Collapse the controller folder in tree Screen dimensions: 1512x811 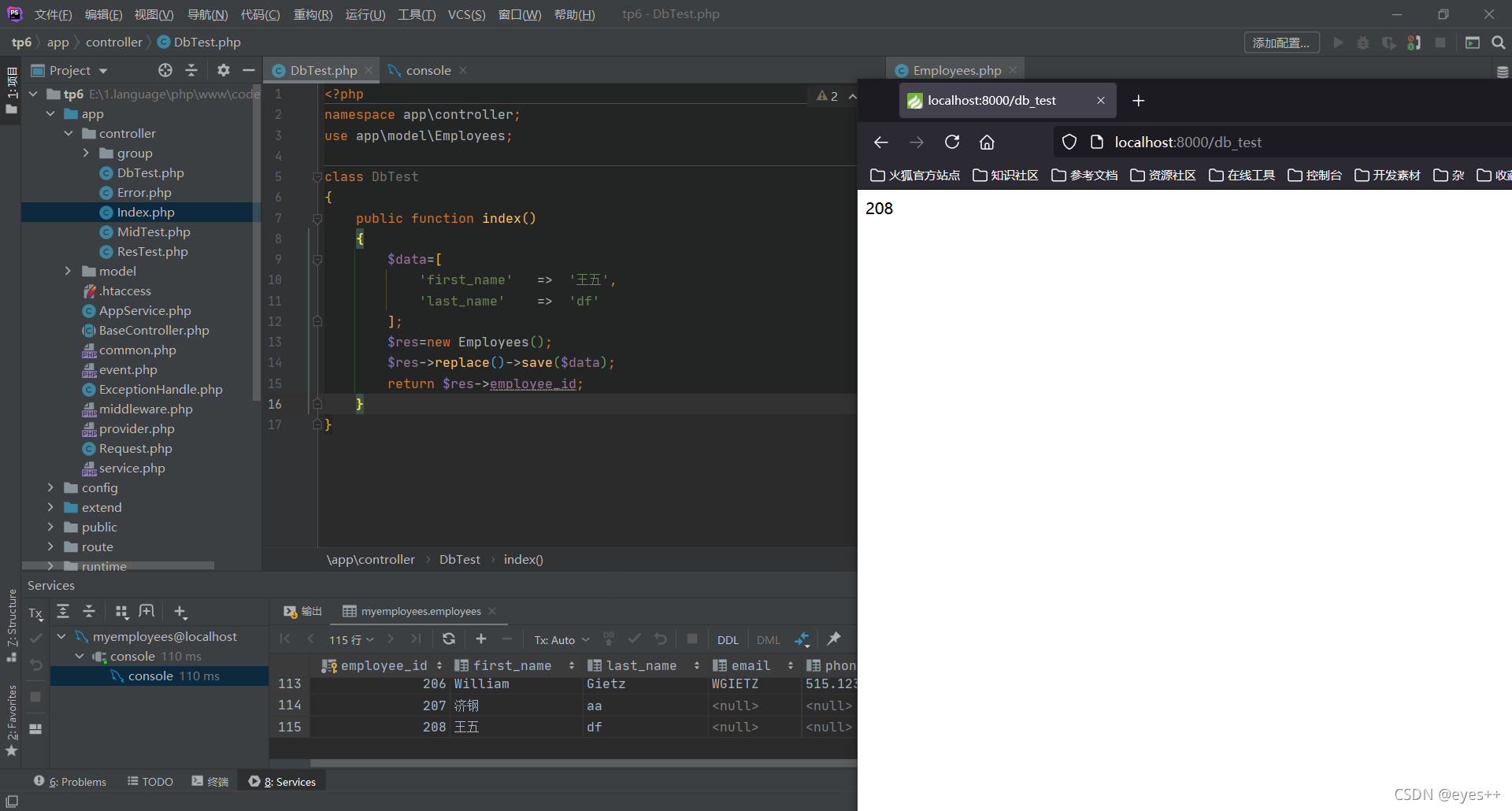click(69, 133)
